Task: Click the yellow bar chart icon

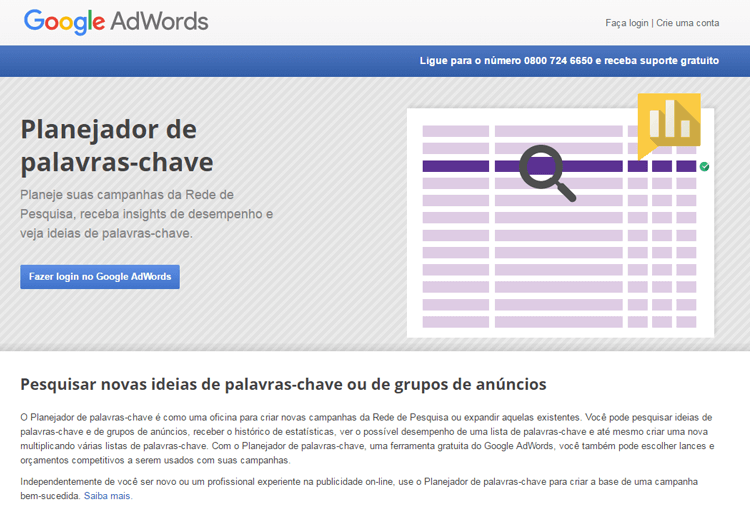Action: tap(670, 122)
